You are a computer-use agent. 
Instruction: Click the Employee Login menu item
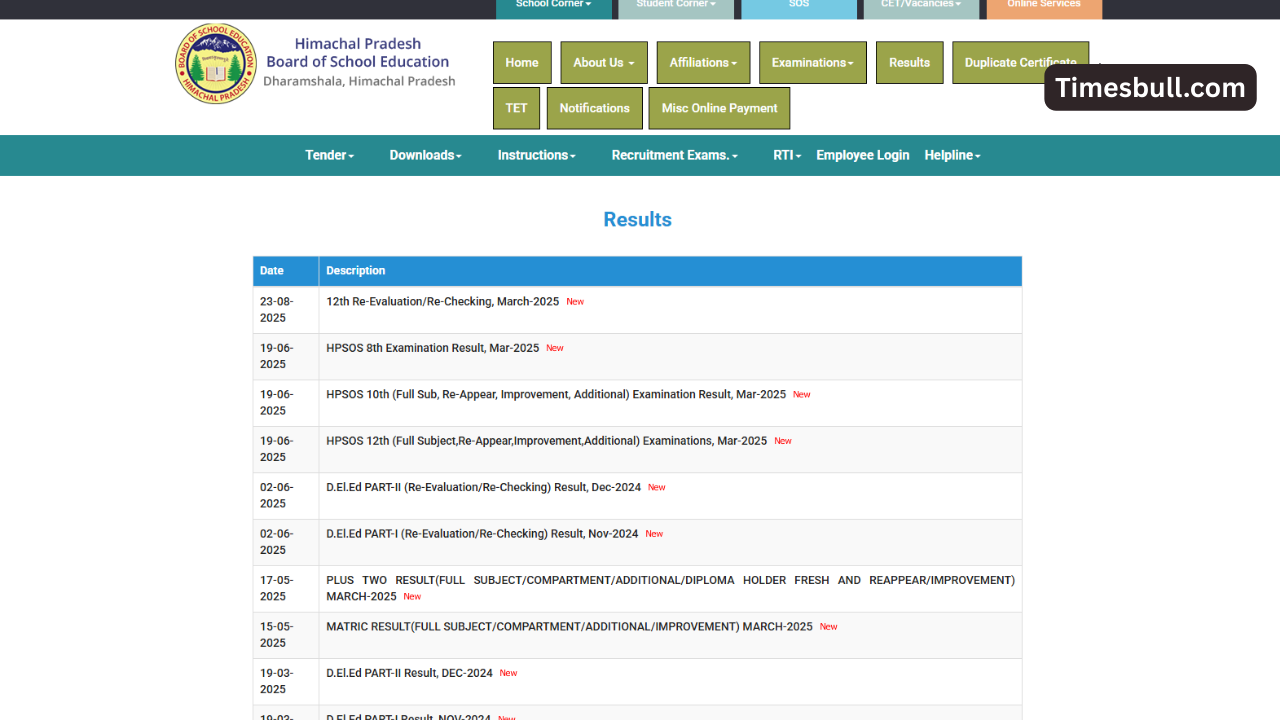(862, 155)
